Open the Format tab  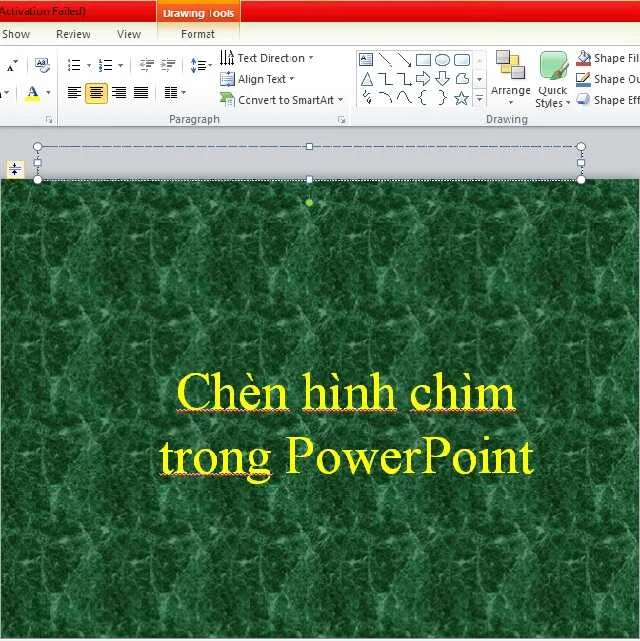tap(198, 34)
